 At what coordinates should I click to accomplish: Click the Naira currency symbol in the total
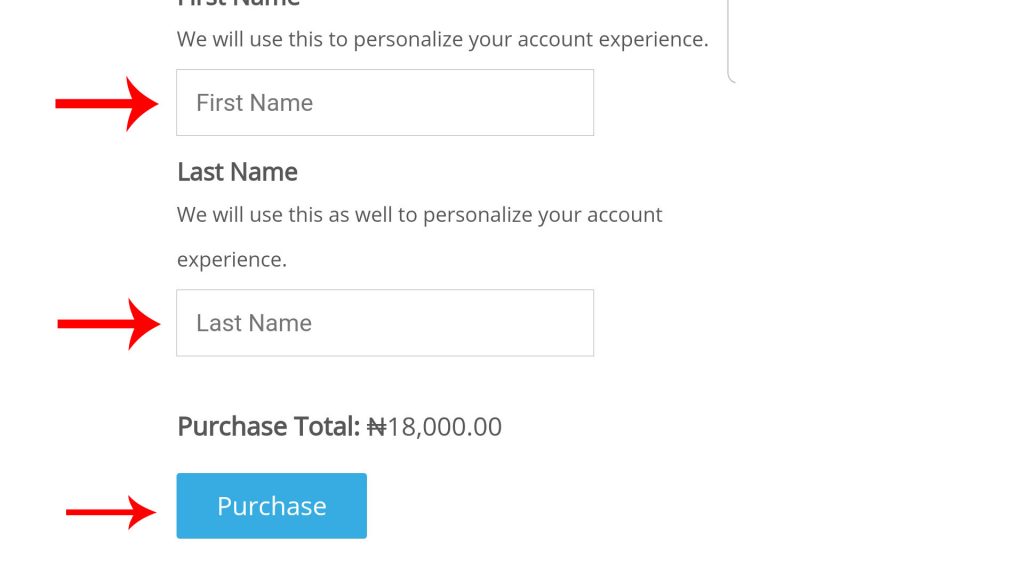tap(376, 427)
